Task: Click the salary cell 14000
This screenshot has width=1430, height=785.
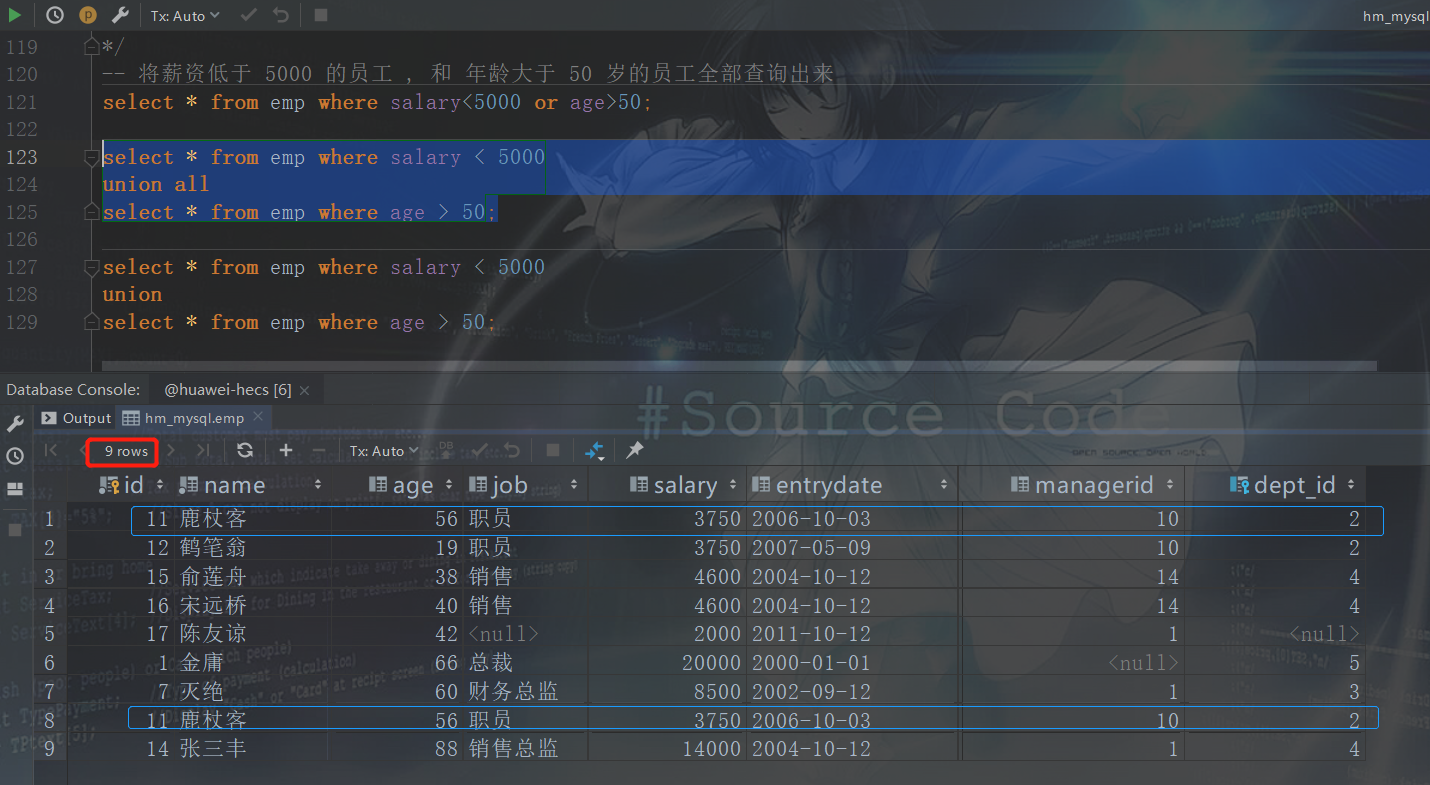Action: [x=711, y=749]
